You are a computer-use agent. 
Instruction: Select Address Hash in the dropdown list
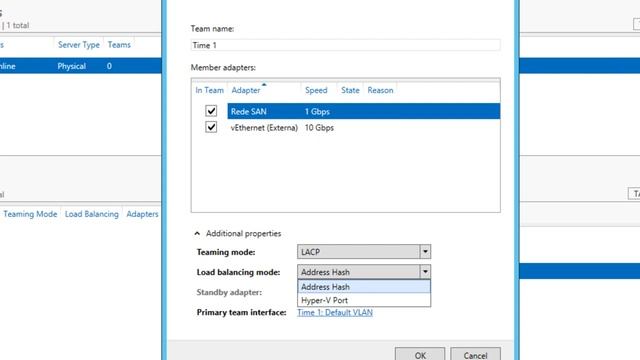pos(364,287)
